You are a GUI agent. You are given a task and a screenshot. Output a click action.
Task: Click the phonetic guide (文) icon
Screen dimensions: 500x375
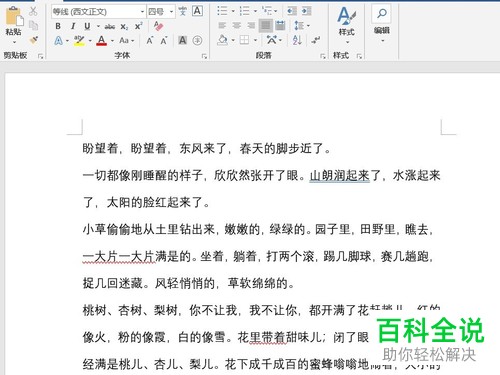coord(183,11)
